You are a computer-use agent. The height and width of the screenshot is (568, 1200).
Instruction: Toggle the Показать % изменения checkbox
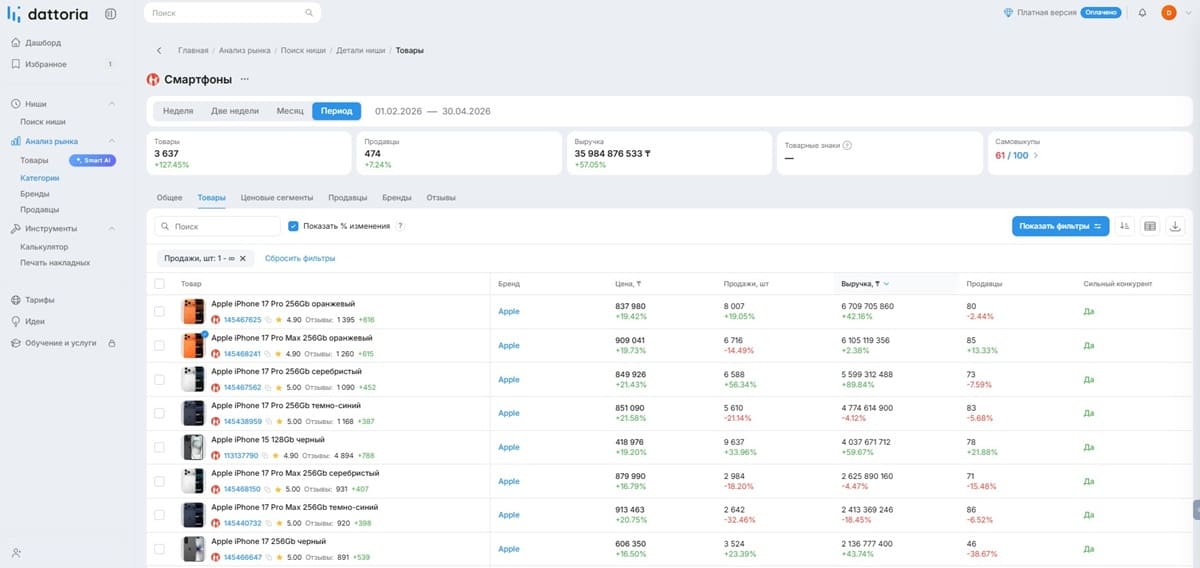(x=293, y=226)
